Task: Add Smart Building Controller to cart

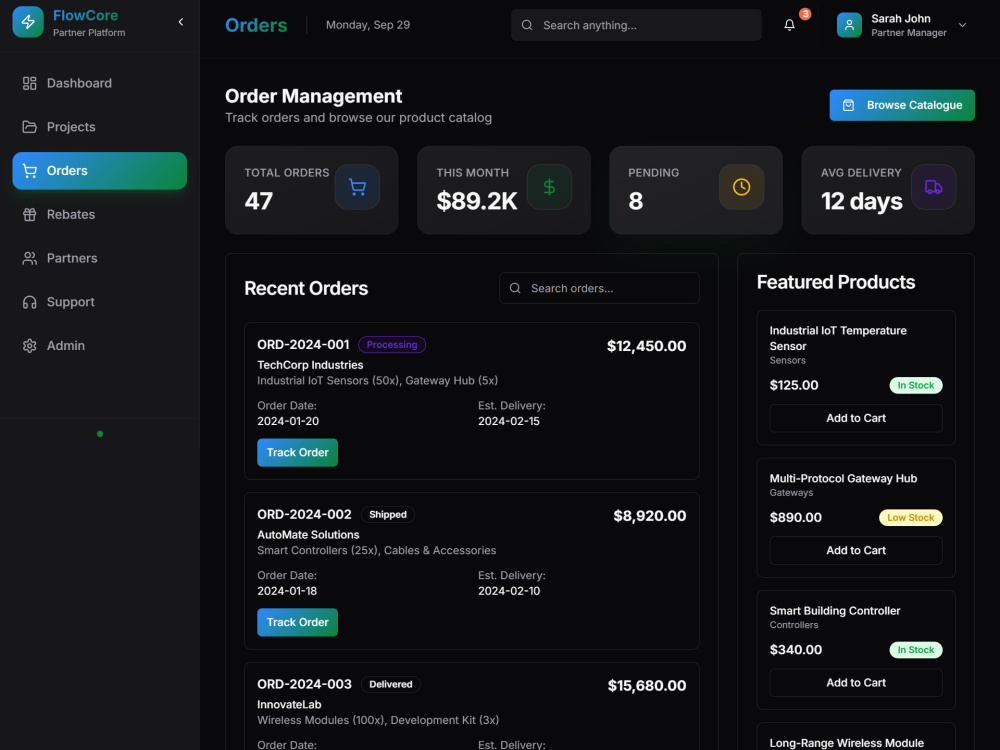Action: (x=856, y=682)
